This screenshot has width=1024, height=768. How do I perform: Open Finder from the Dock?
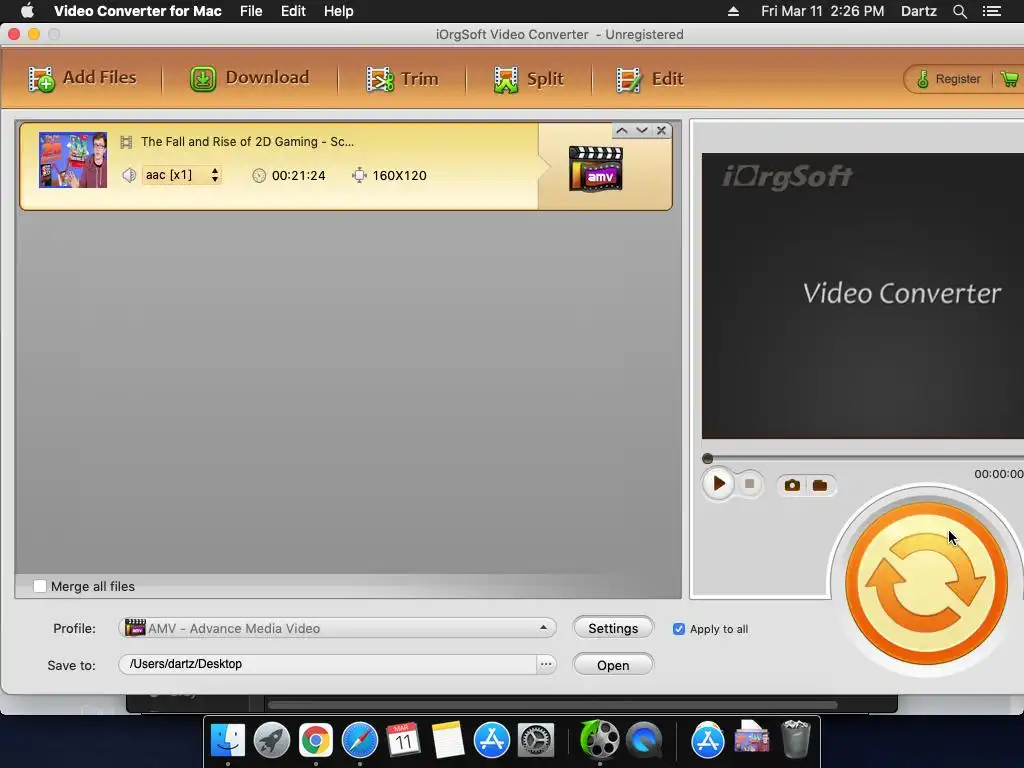pyautogui.click(x=228, y=740)
